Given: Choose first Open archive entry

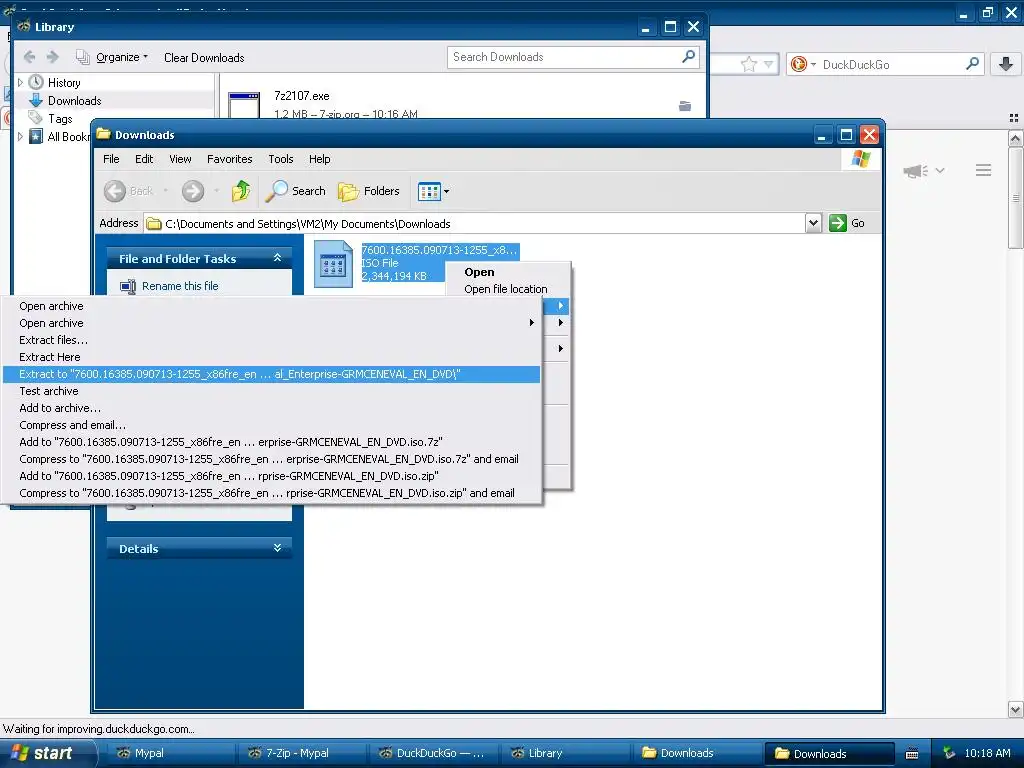Looking at the screenshot, I should point(272,306).
